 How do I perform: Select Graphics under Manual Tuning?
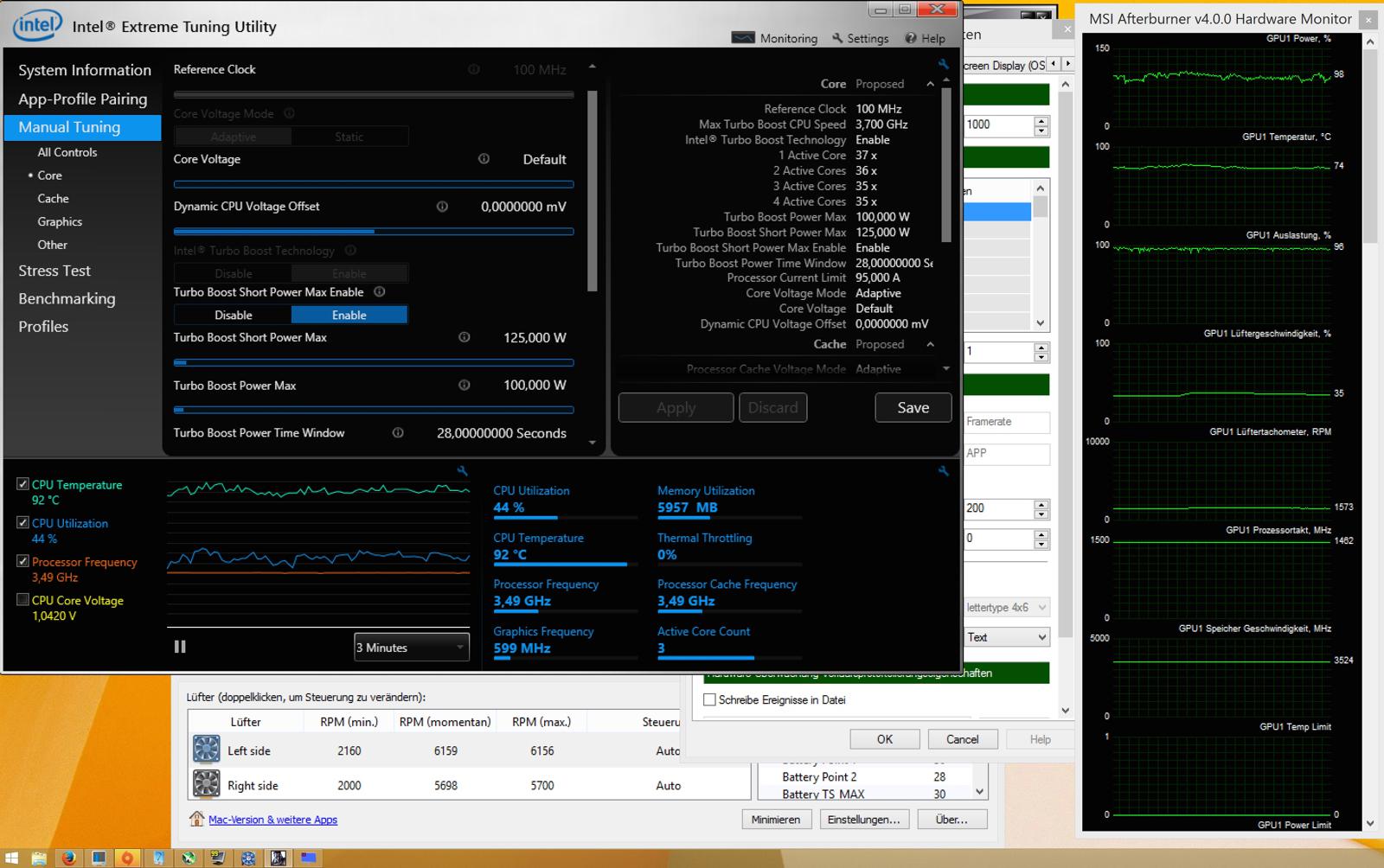(x=60, y=221)
